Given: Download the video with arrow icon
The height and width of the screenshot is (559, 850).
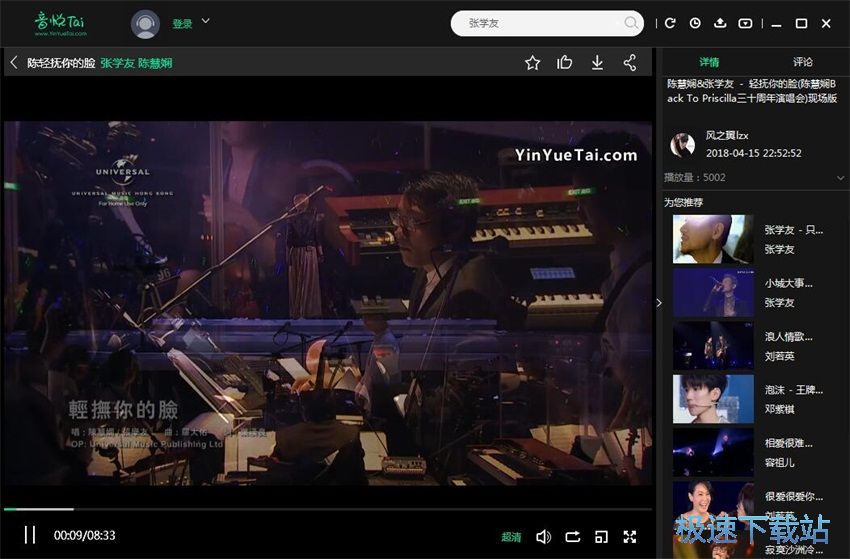Looking at the screenshot, I should point(597,63).
